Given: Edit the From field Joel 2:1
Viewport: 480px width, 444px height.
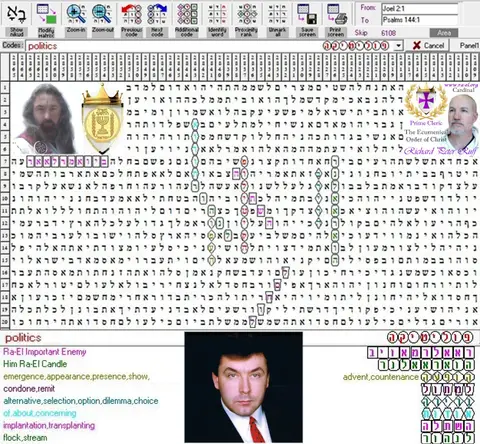Looking at the screenshot, I should click(420, 8).
